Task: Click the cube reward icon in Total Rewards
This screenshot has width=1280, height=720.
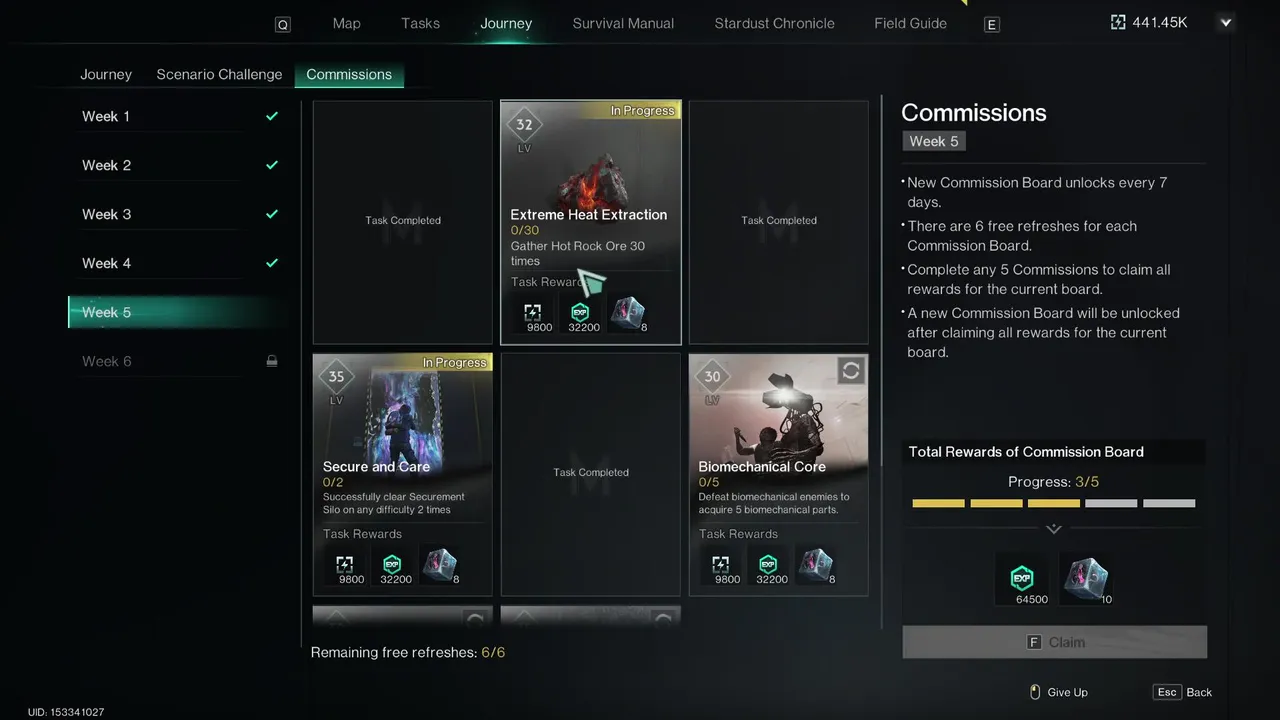Action: pos(1086,578)
